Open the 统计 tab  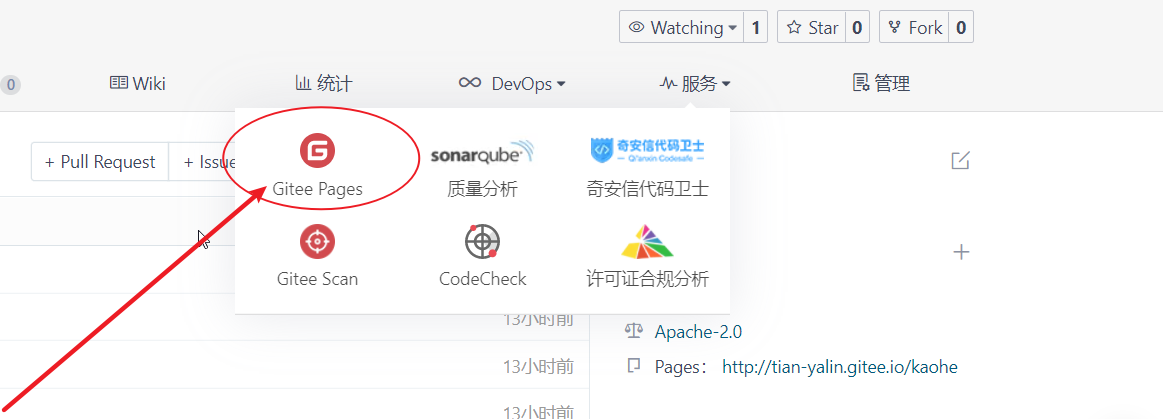click(323, 83)
